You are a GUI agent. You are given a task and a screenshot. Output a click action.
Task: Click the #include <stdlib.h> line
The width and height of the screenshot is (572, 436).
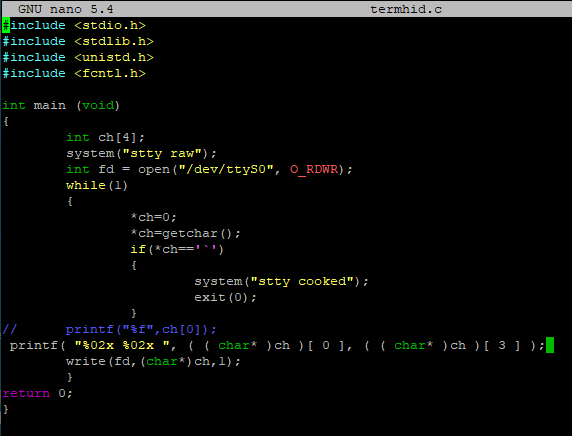[78, 41]
